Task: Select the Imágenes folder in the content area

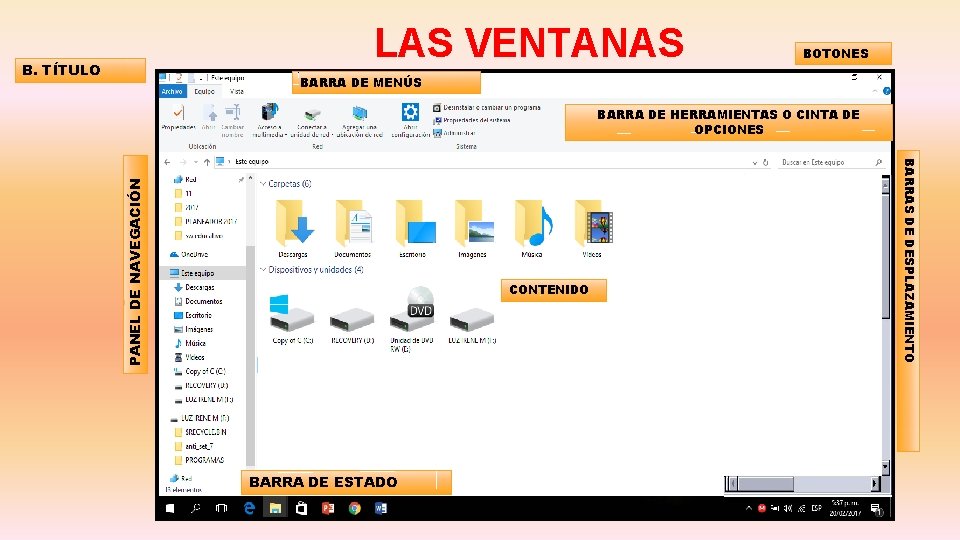Action: [x=472, y=228]
